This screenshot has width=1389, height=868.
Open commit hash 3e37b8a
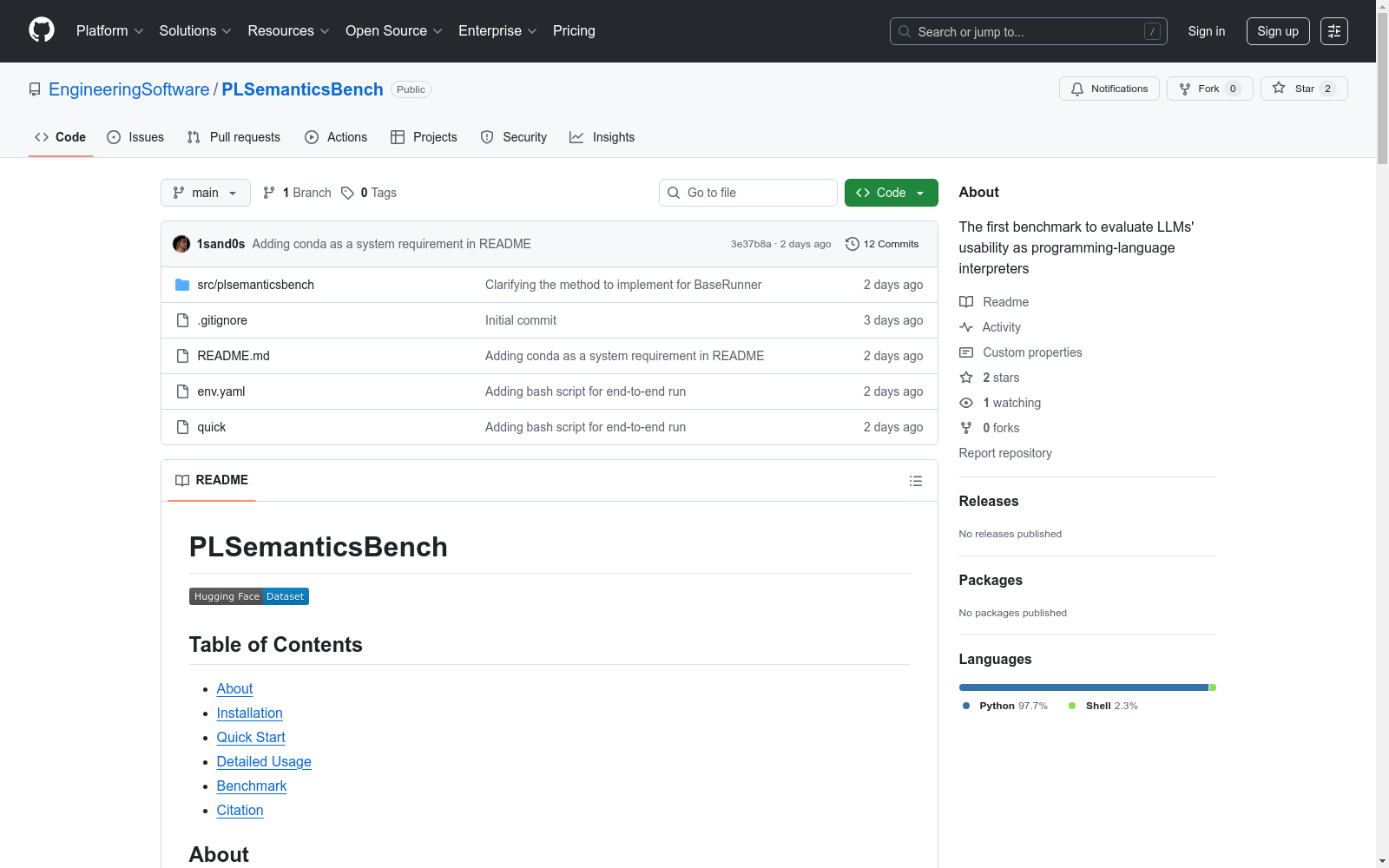pyautogui.click(x=751, y=244)
